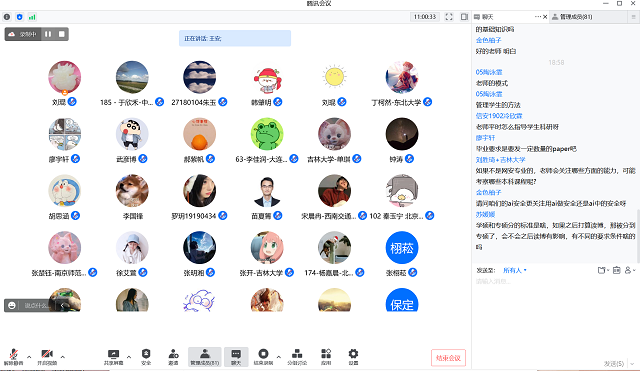Open the Share Screen option
The width and height of the screenshot is (640, 371).
point(113,356)
